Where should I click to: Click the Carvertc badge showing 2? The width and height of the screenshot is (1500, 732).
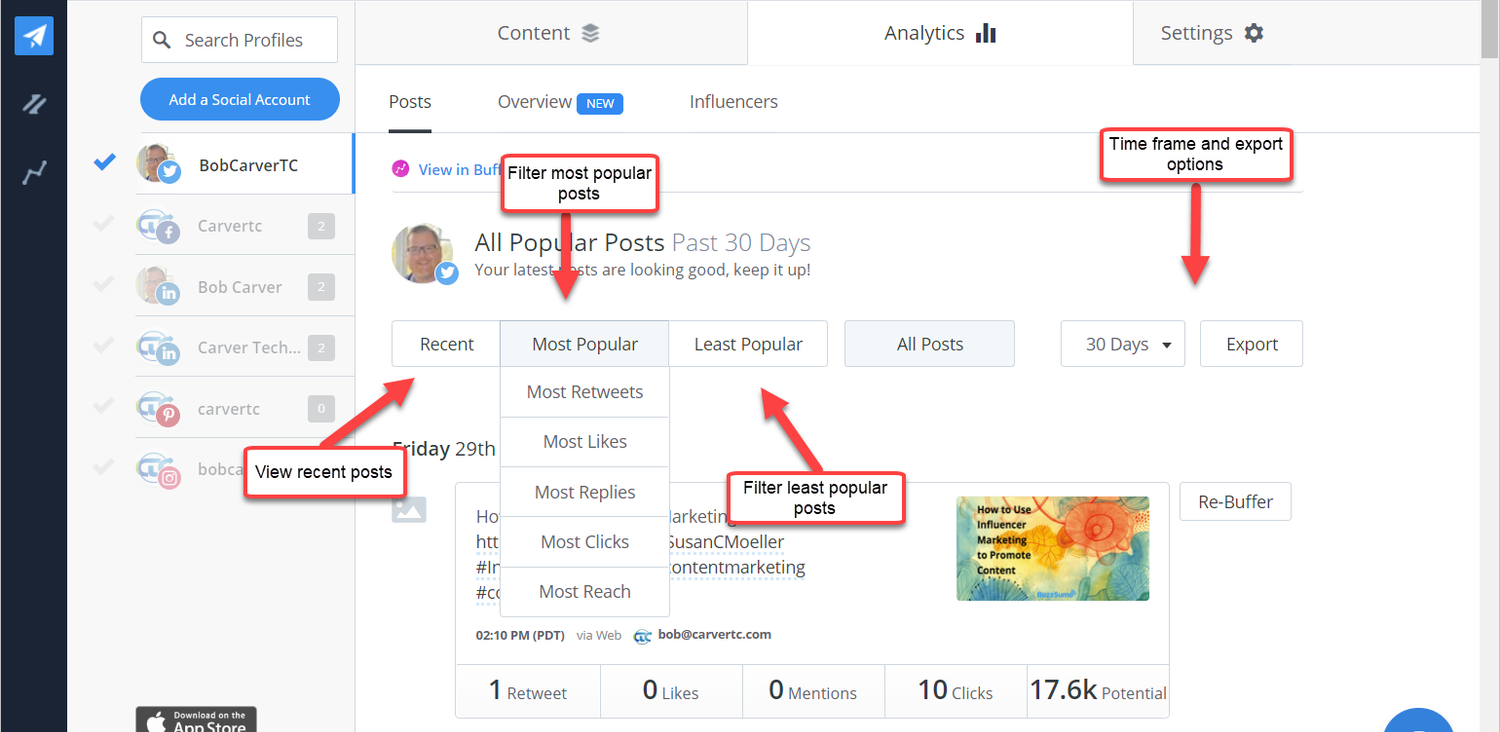pos(321,226)
